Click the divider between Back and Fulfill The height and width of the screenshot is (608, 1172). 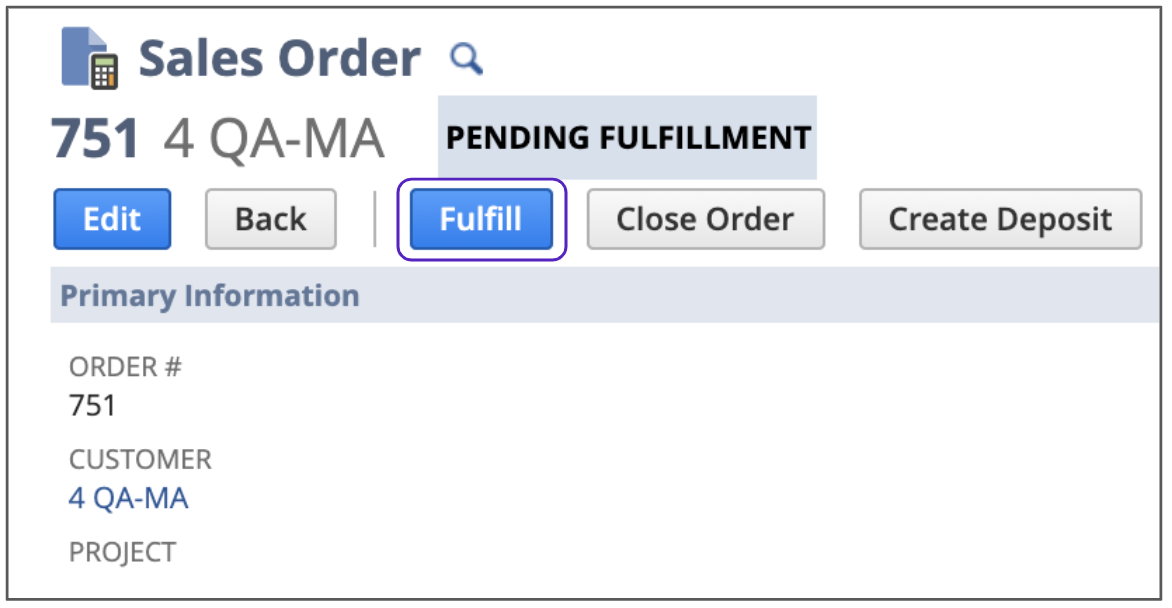pos(374,219)
